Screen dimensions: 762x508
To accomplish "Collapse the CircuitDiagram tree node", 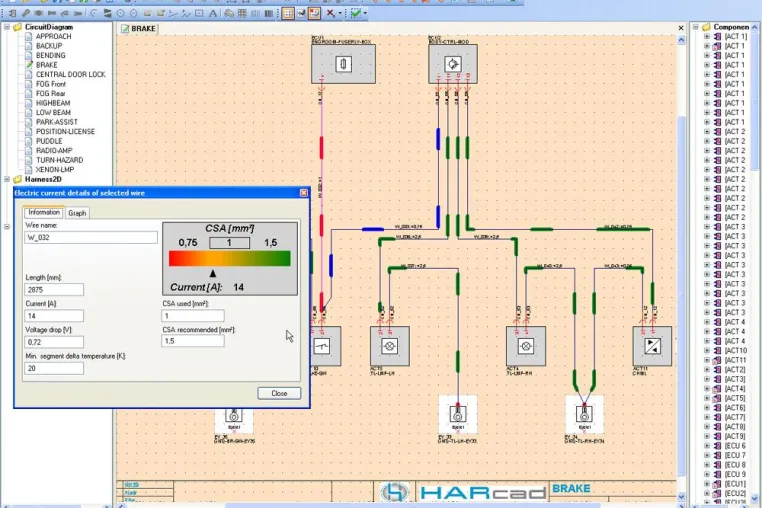I will pos(7,27).
